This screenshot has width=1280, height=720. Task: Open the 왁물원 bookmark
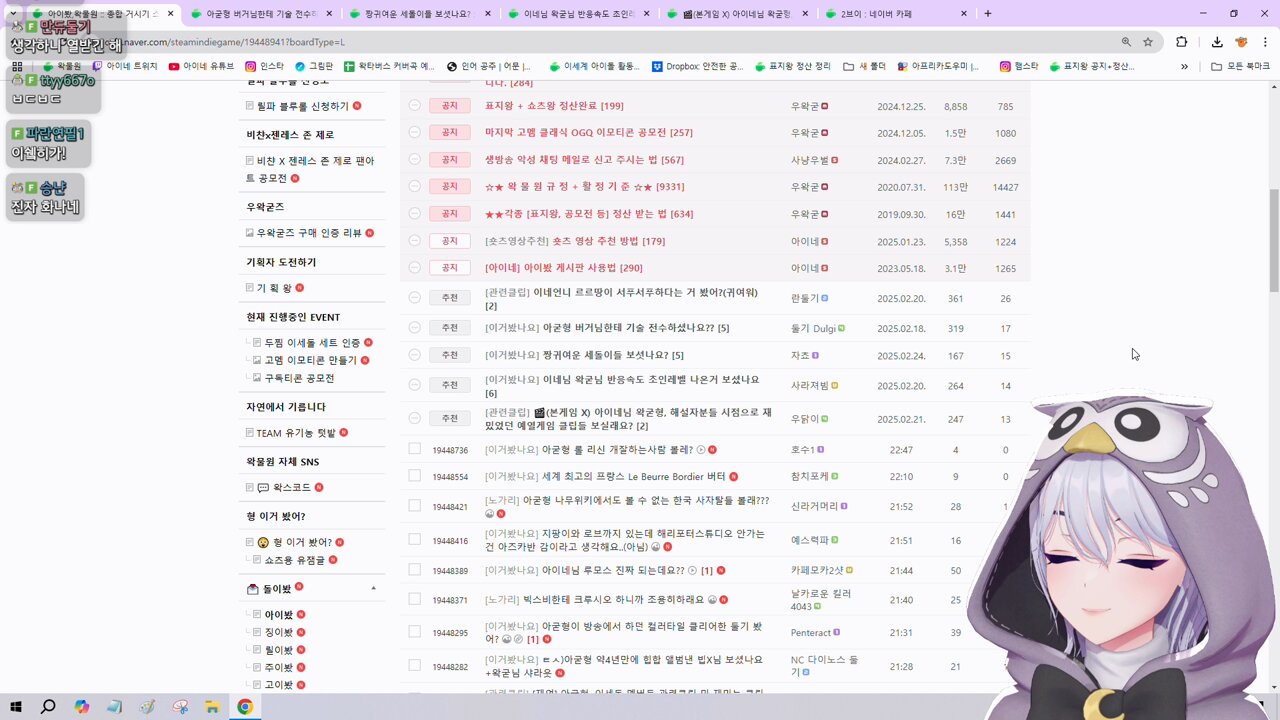click(61, 66)
